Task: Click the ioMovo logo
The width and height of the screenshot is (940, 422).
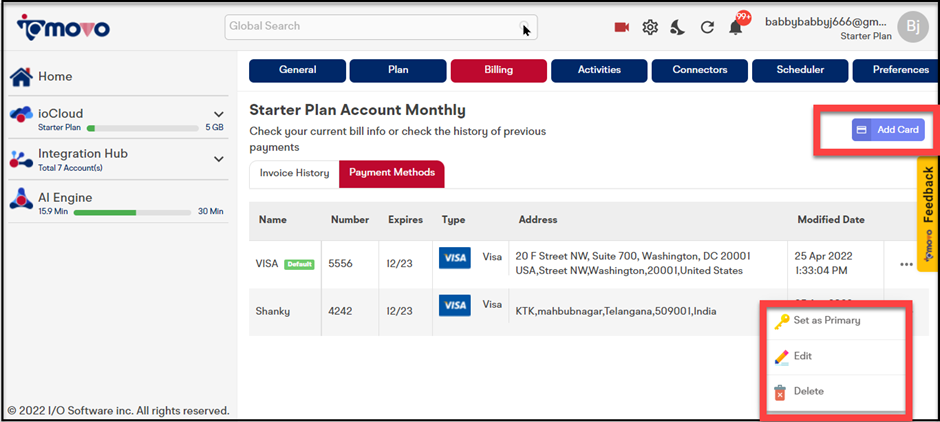Action: point(64,27)
